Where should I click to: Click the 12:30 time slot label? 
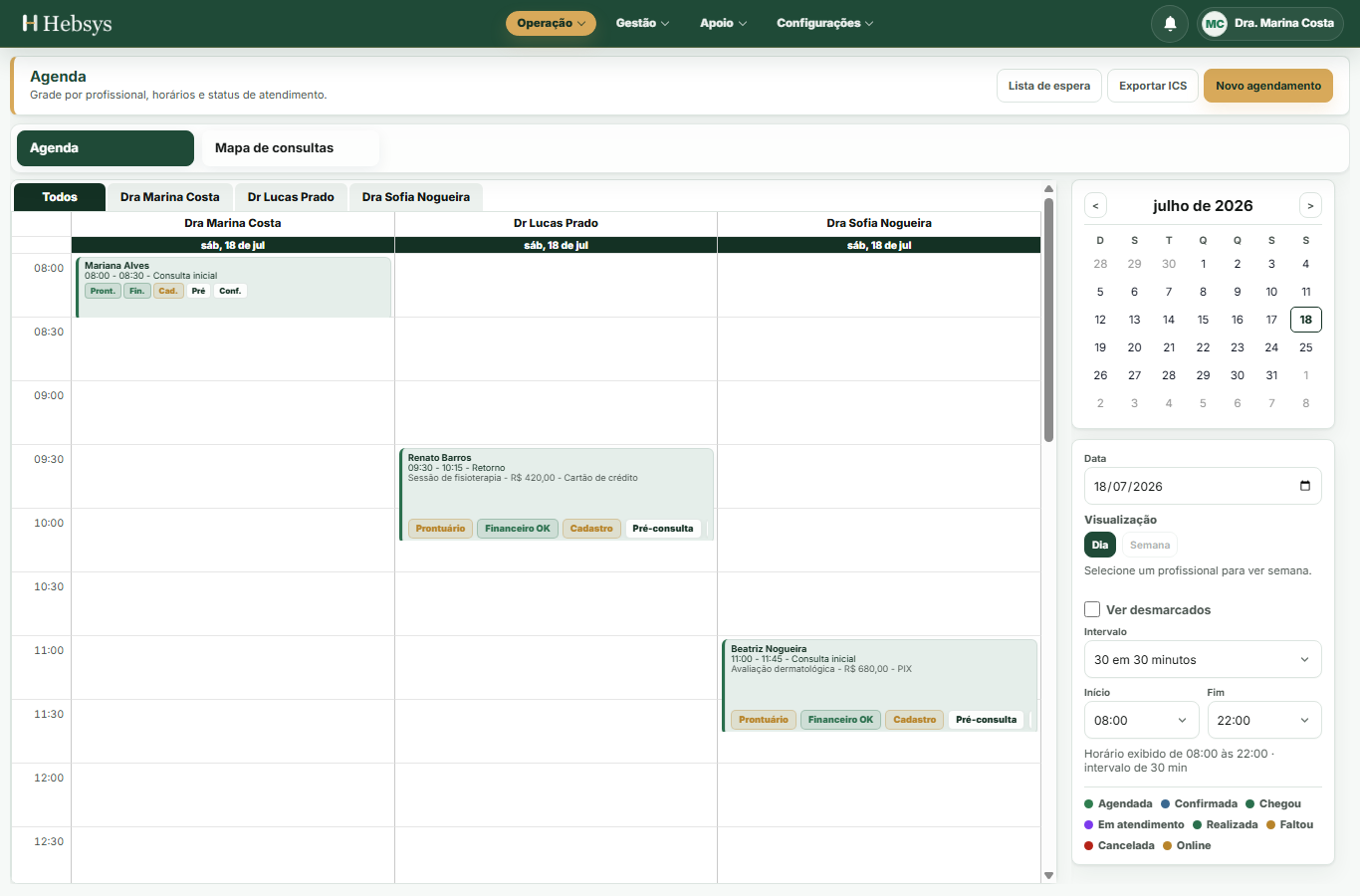(49, 841)
